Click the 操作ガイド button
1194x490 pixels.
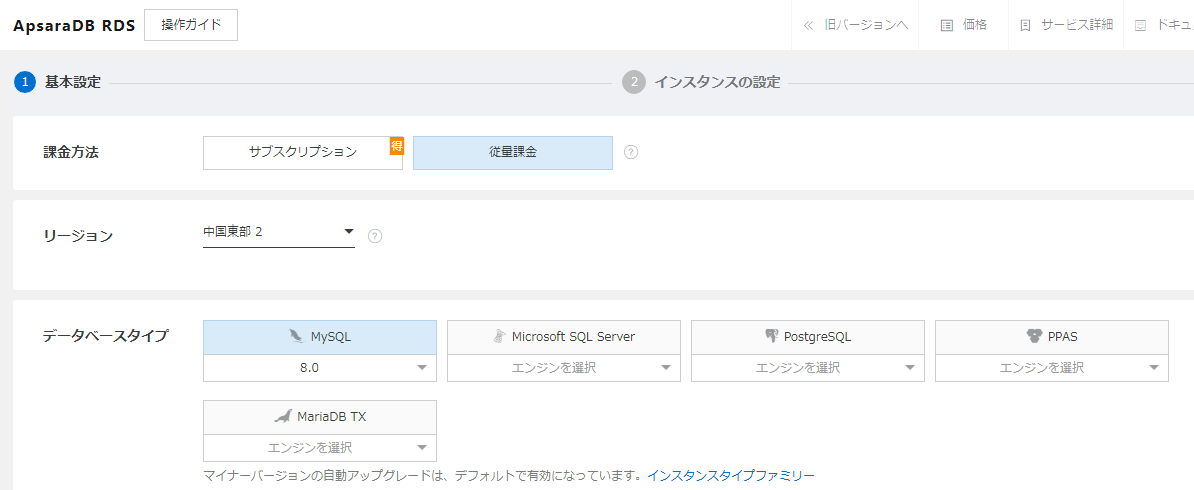click(x=191, y=25)
